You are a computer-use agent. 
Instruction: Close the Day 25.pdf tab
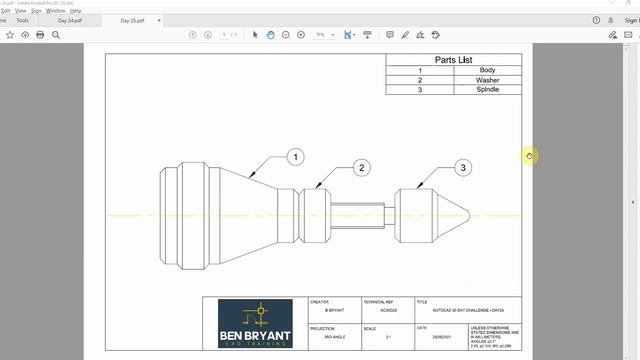tap(159, 20)
